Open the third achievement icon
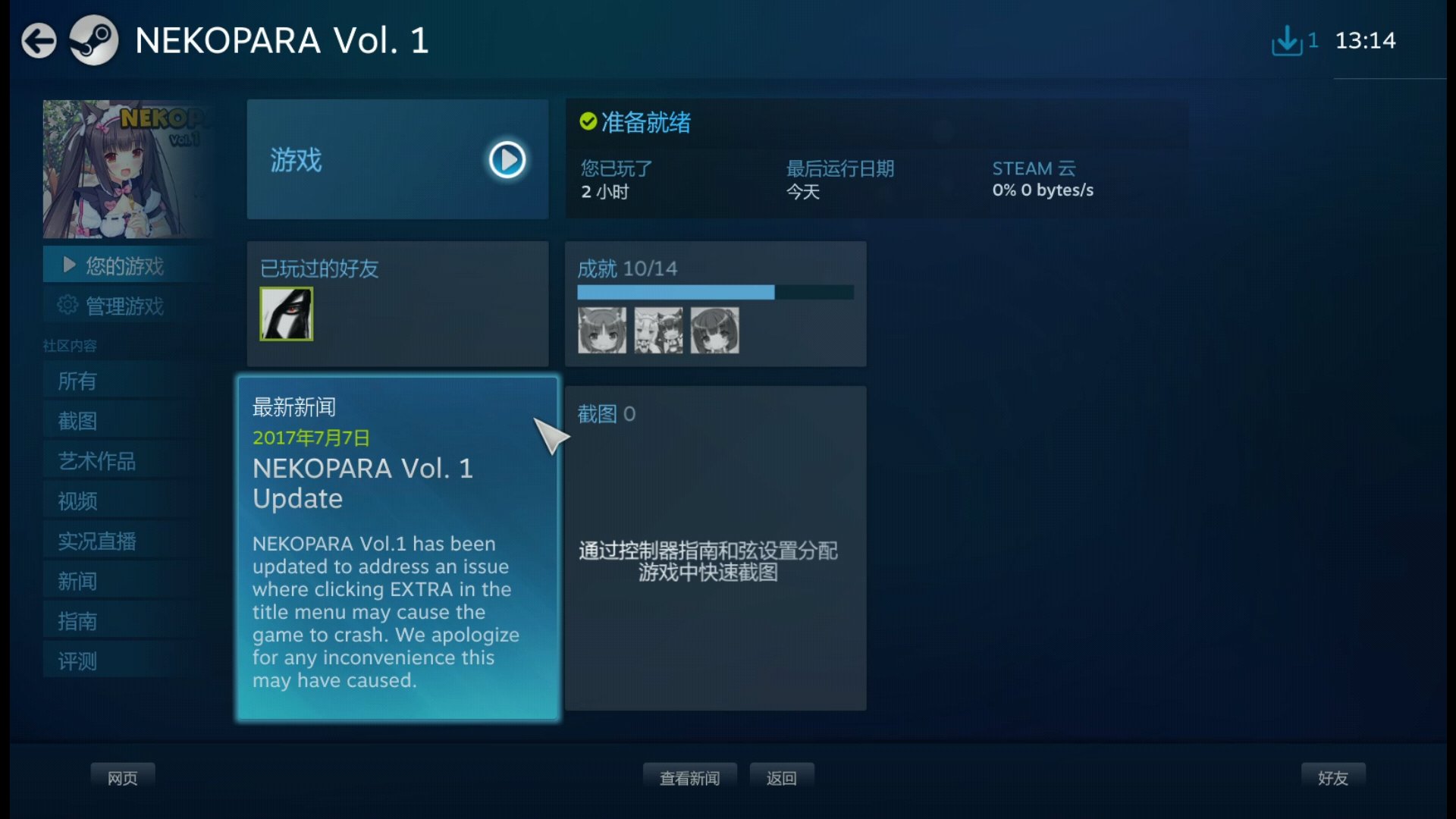 [714, 330]
